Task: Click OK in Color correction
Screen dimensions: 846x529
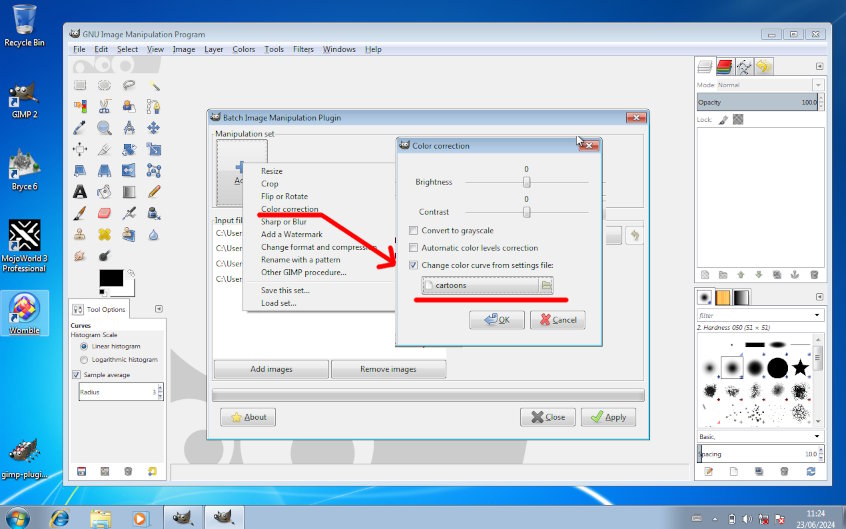Action: click(x=497, y=320)
